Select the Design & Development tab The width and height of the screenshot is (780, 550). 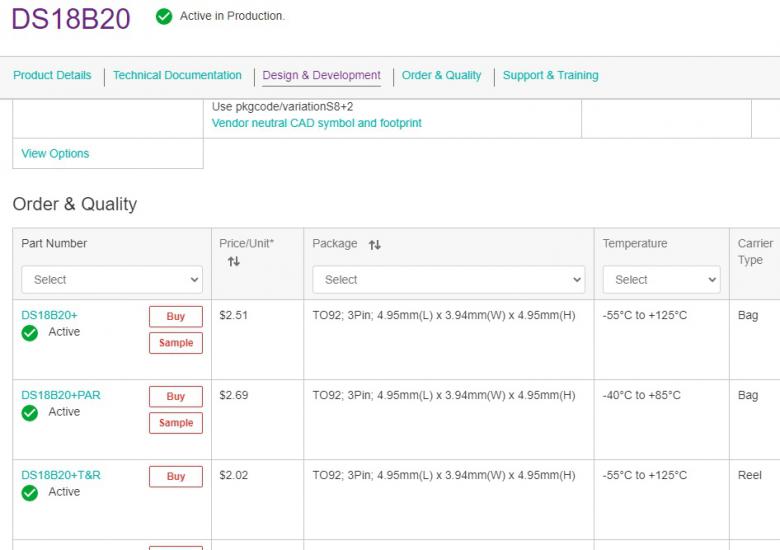point(321,76)
